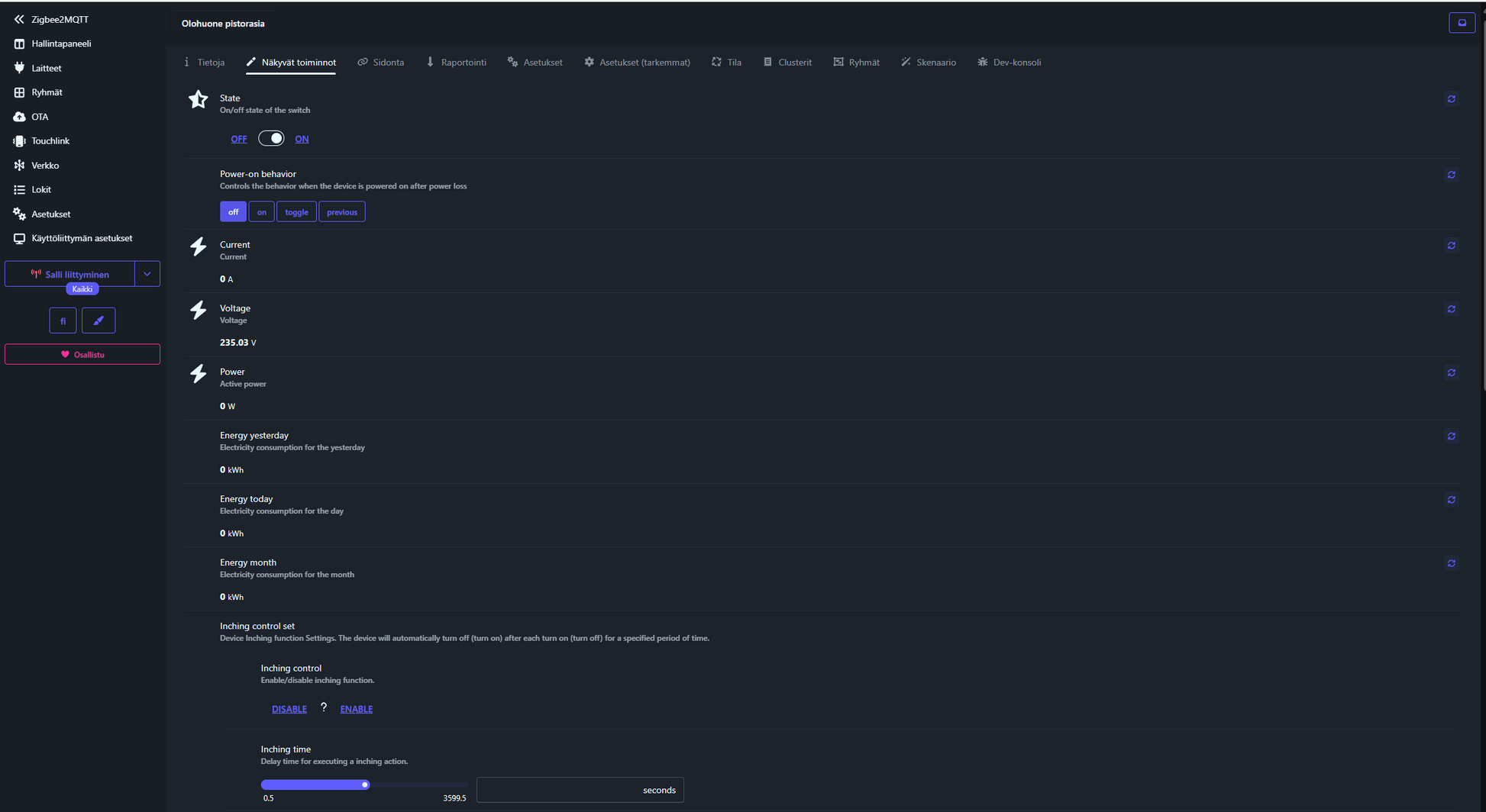1486x812 pixels.
Task: Click the refresh icon for Energy today
Action: coord(1451,500)
